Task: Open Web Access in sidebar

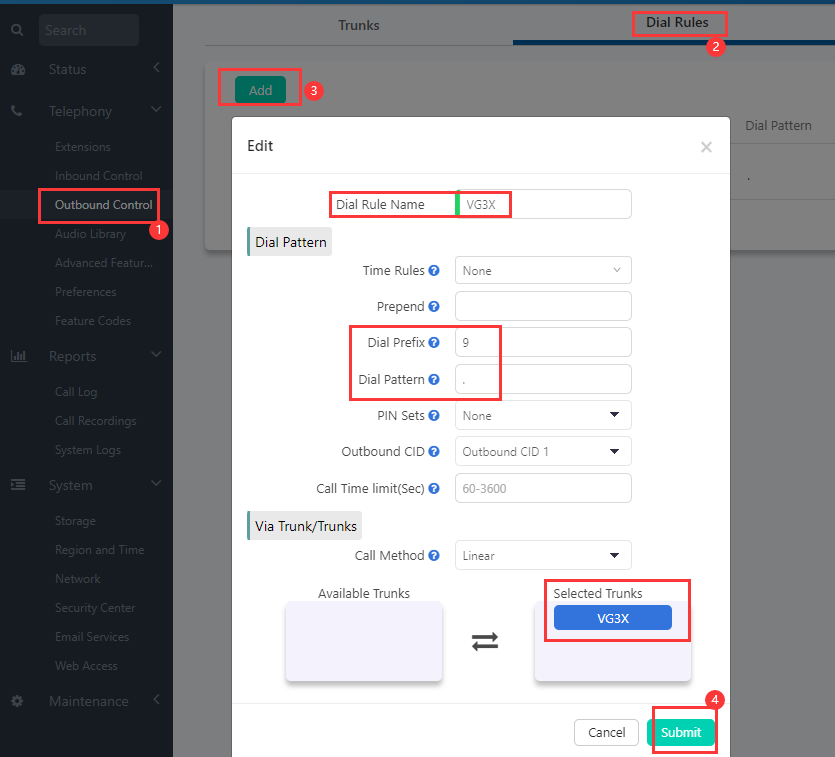Action: 86,666
